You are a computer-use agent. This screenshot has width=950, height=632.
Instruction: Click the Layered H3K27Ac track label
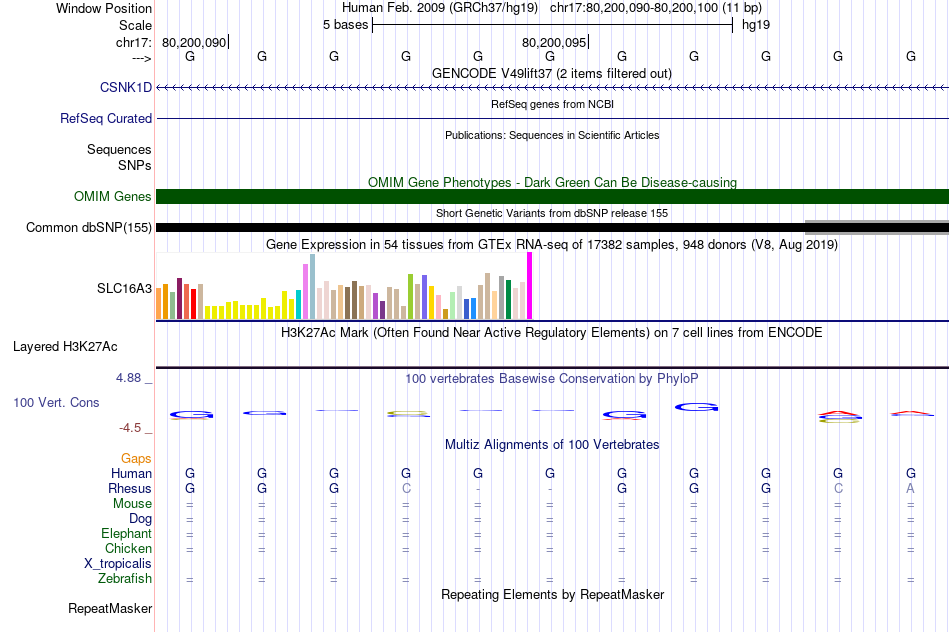[x=65, y=347]
